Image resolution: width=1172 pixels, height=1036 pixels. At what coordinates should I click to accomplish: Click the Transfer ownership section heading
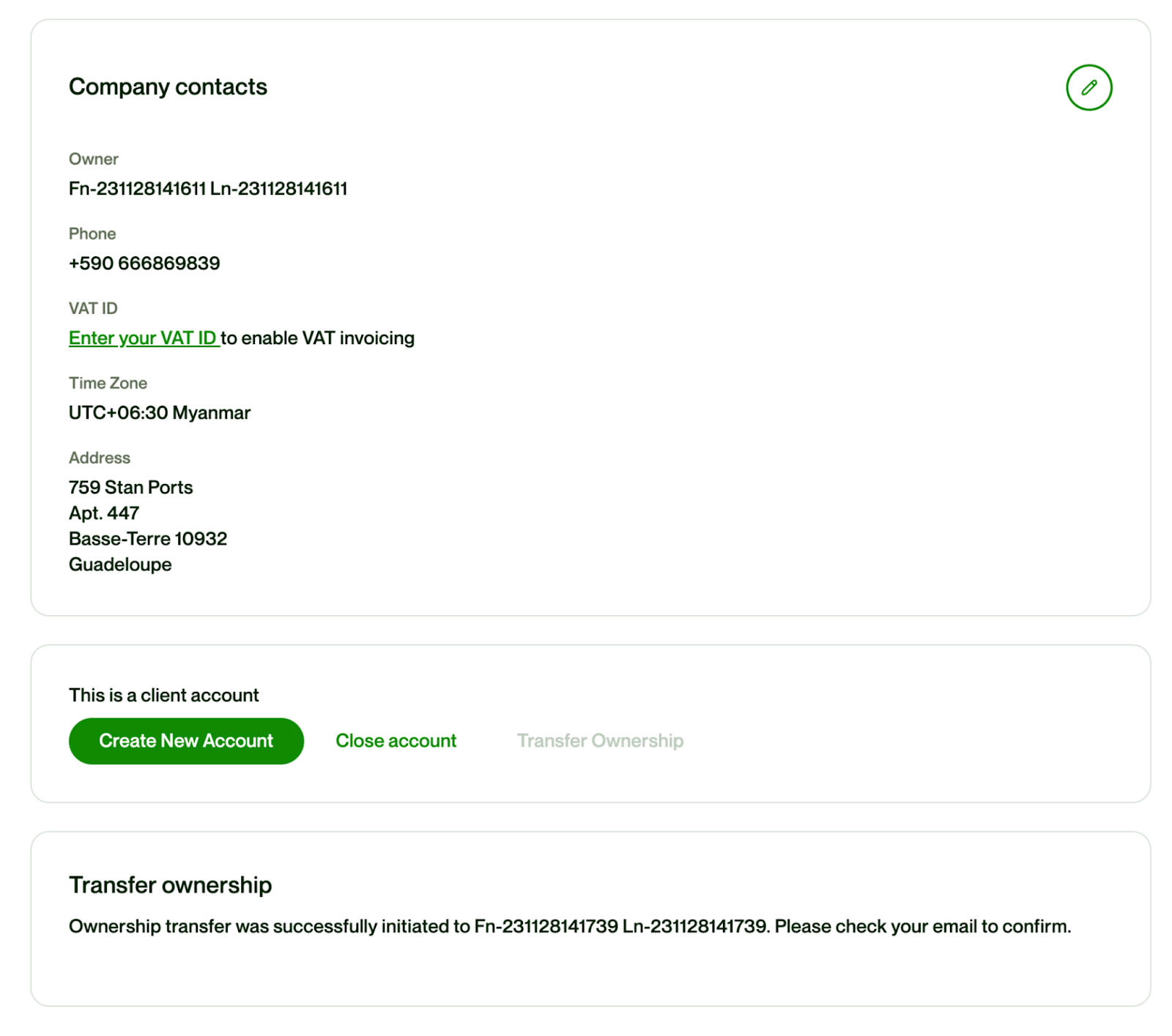pyautogui.click(x=170, y=885)
